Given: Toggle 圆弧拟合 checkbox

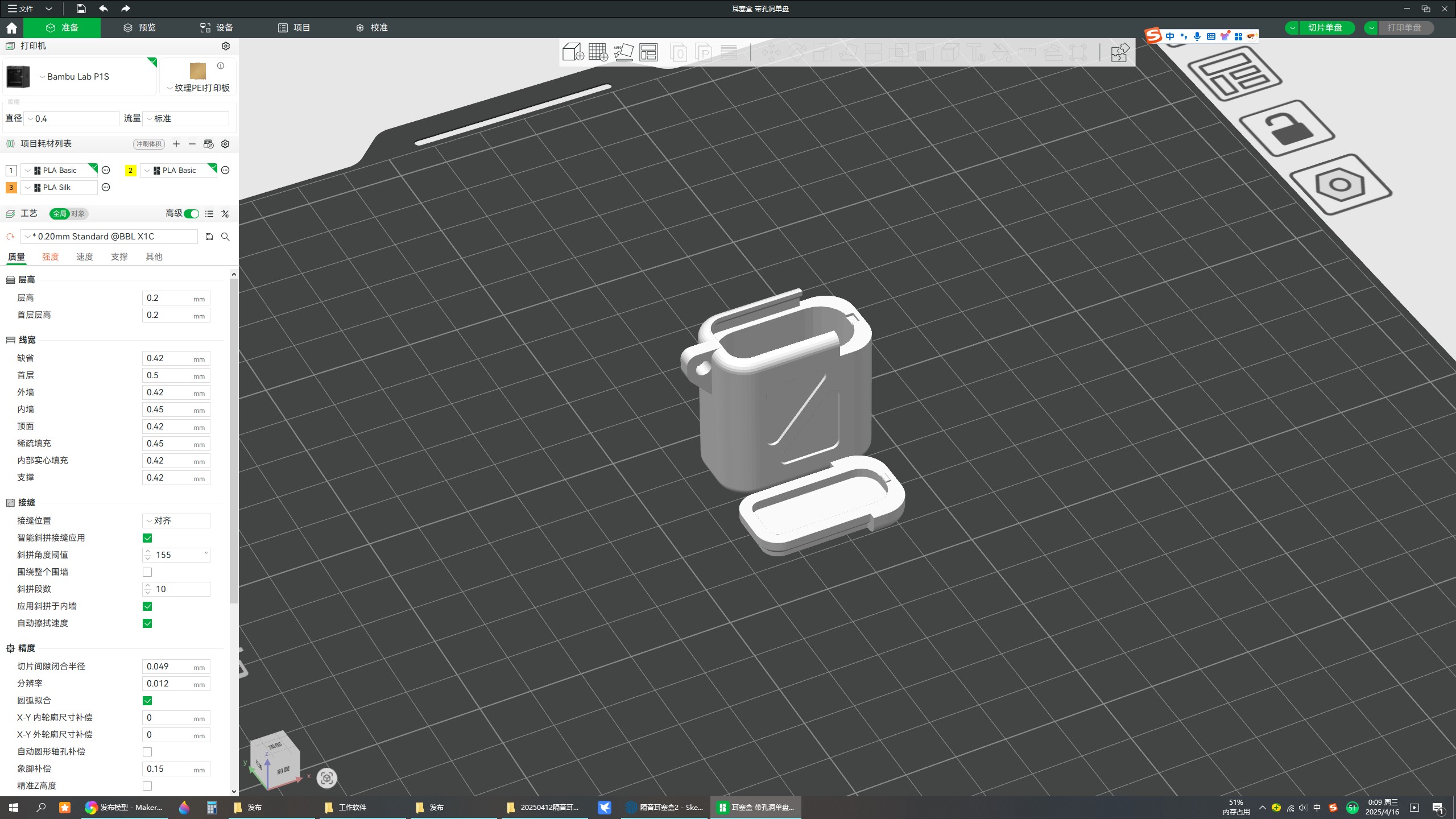Looking at the screenshot, I should (147, 701).
